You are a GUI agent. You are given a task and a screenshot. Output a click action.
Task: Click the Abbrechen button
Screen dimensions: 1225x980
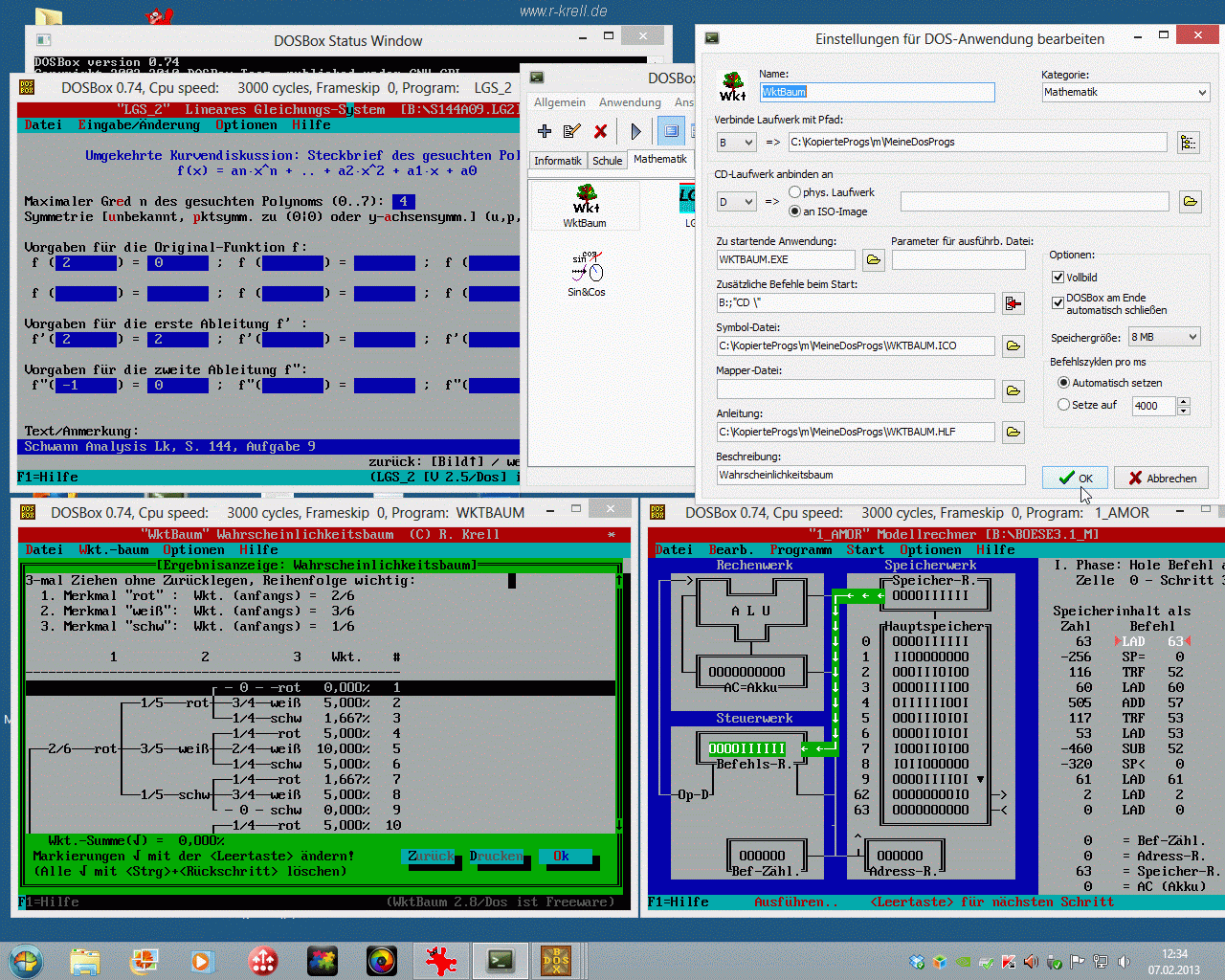[1161, 478]
